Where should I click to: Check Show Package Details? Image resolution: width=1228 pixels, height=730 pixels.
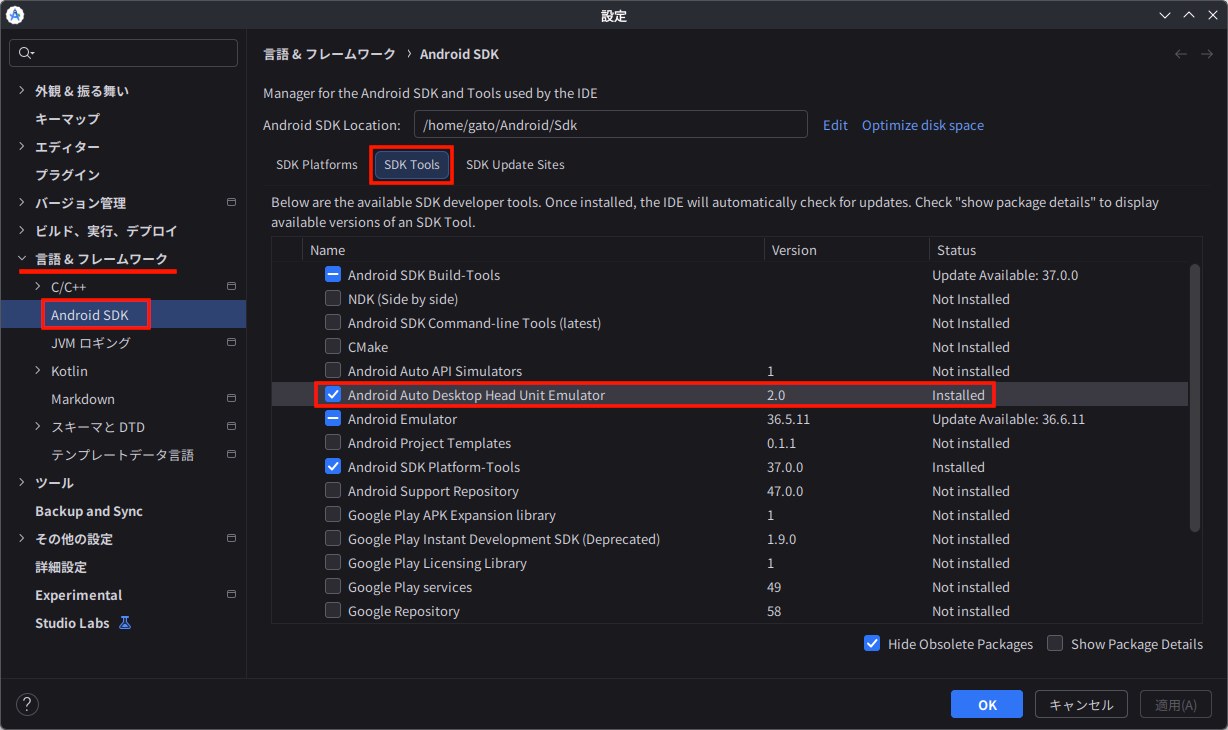point(1055,644)
